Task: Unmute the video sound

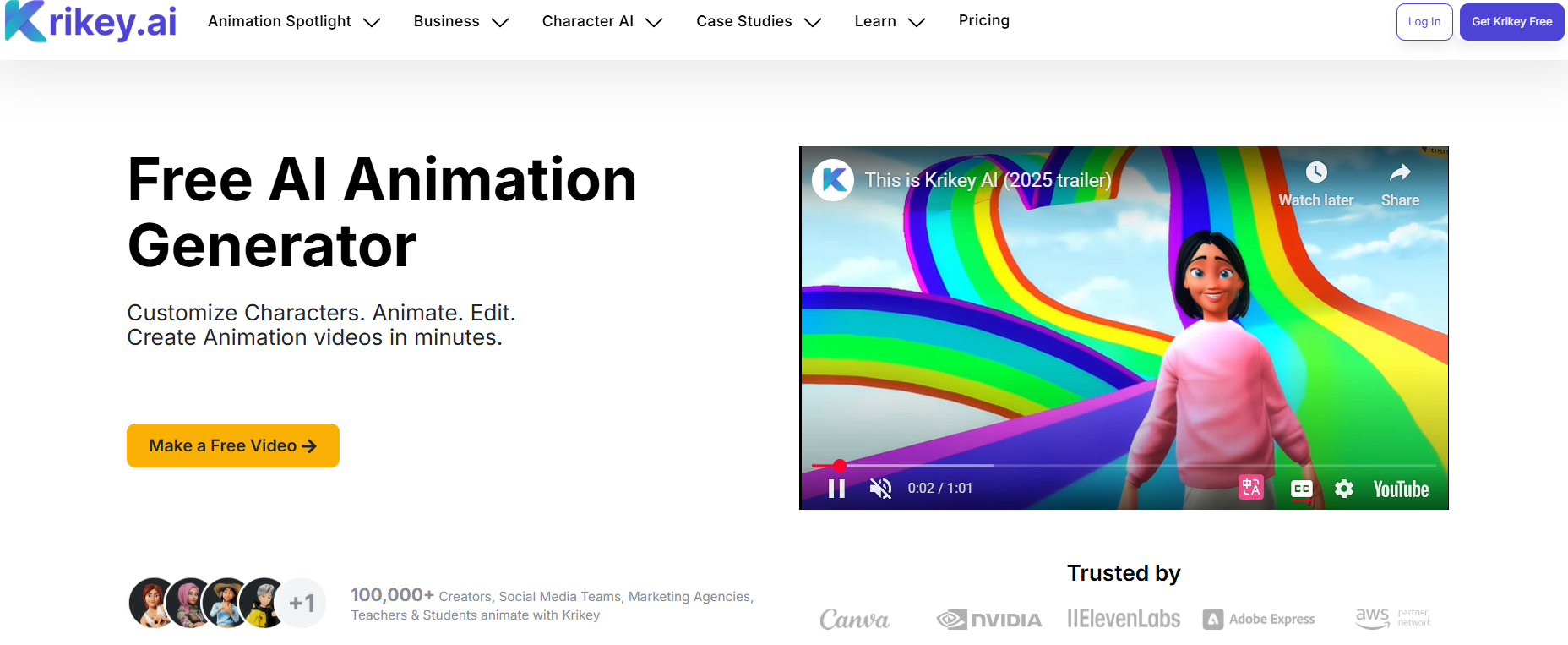Action: [880, 489]
